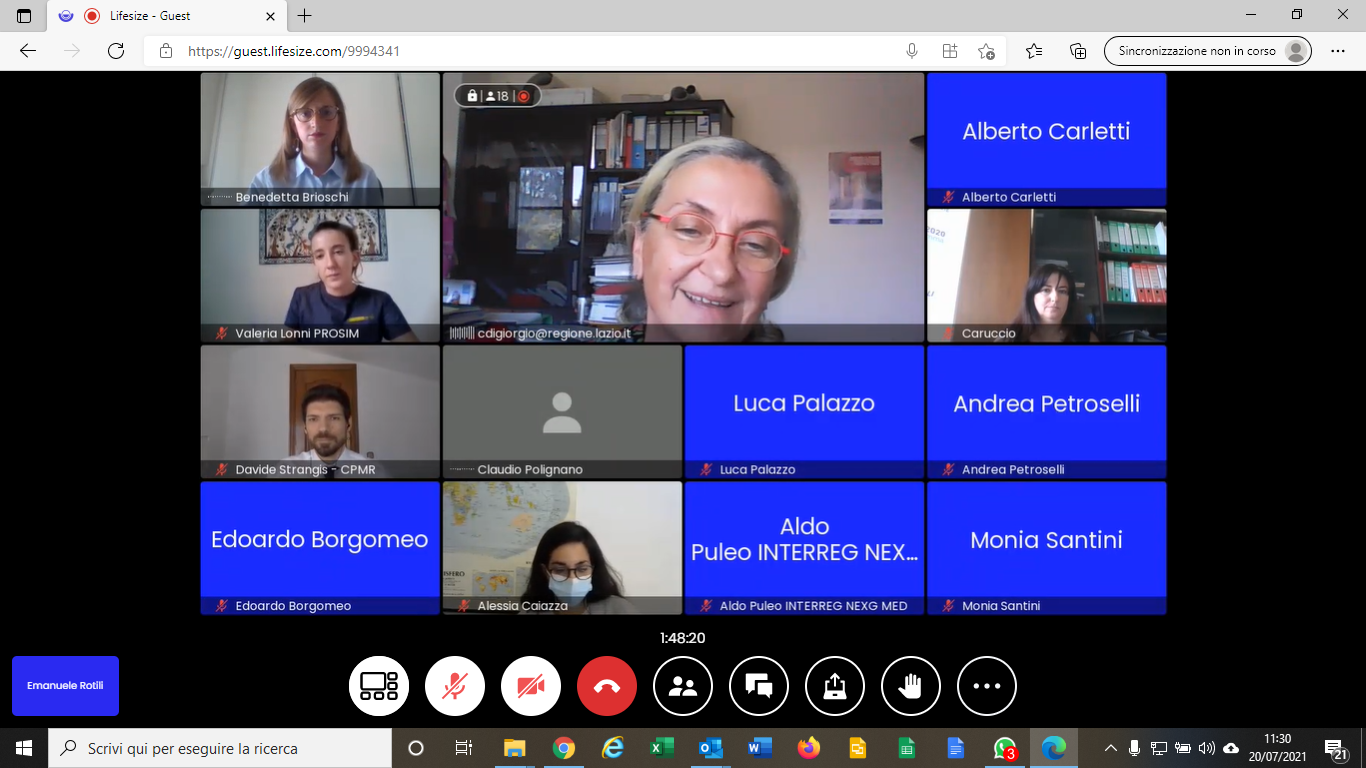Click the Sincronizzazione non in corso profile button
Screen dimensions: 1366x768
tap(1207, 51)
